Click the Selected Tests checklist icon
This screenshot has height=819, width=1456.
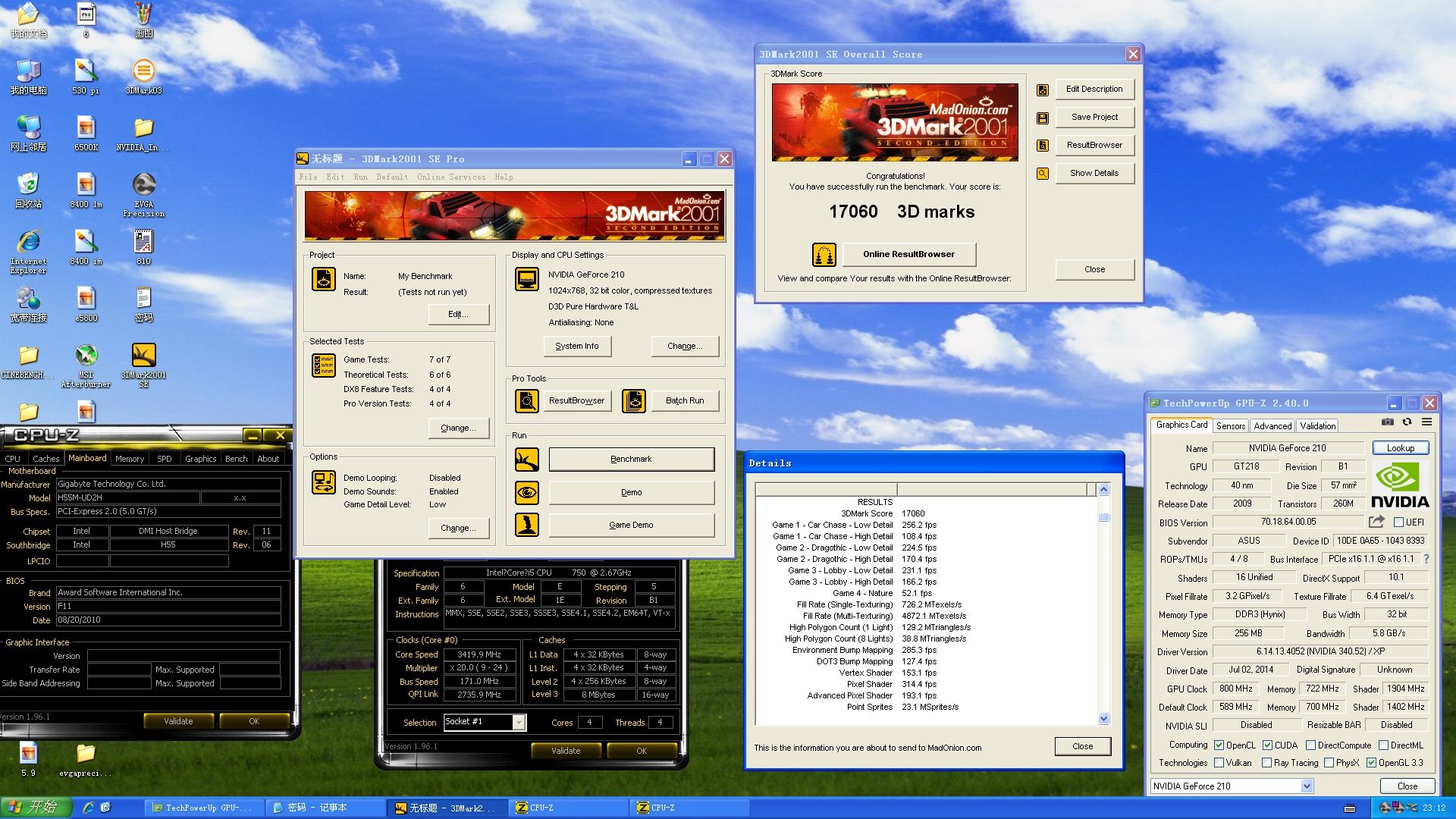tap(324, 366)
